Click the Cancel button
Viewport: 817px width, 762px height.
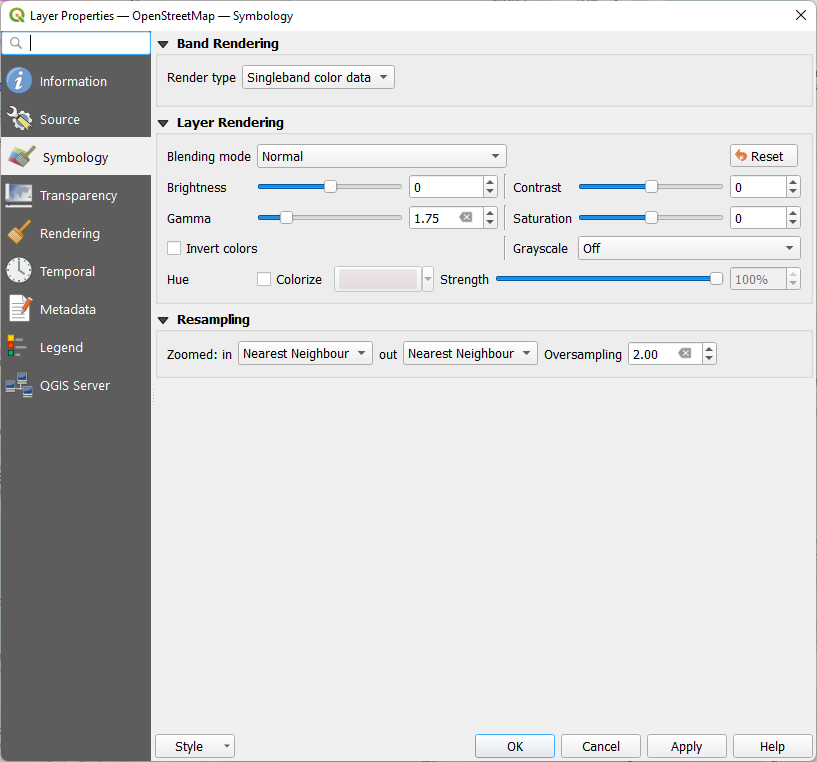click(601, 746)
